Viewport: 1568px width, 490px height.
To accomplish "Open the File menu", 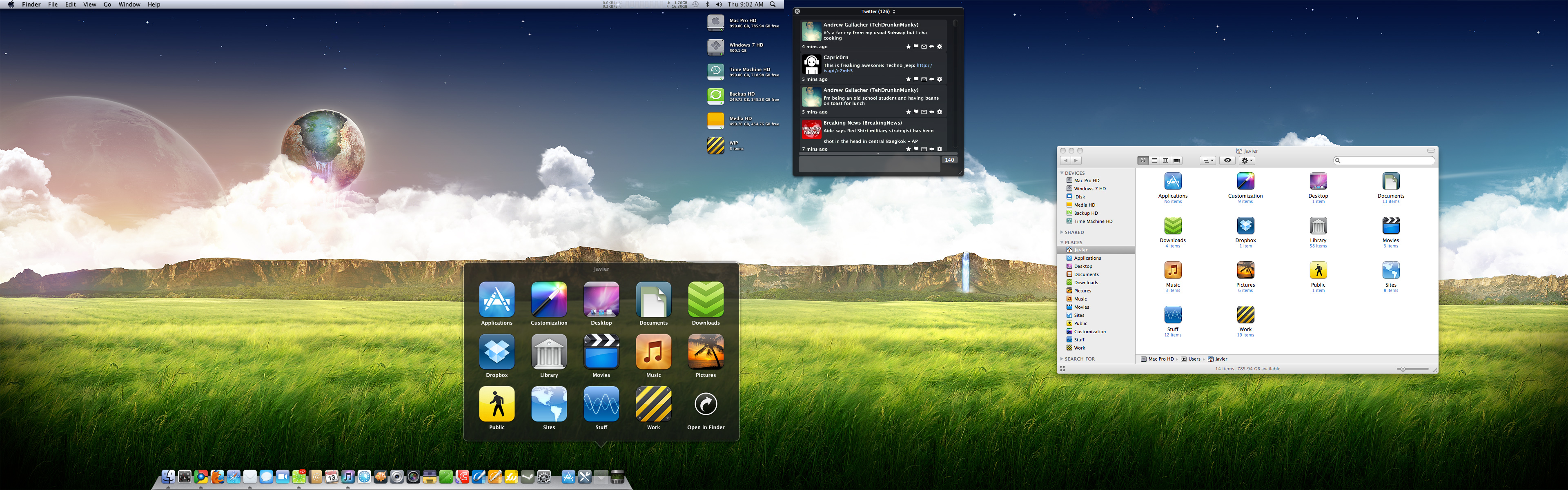I will click(x=53, y=4).
